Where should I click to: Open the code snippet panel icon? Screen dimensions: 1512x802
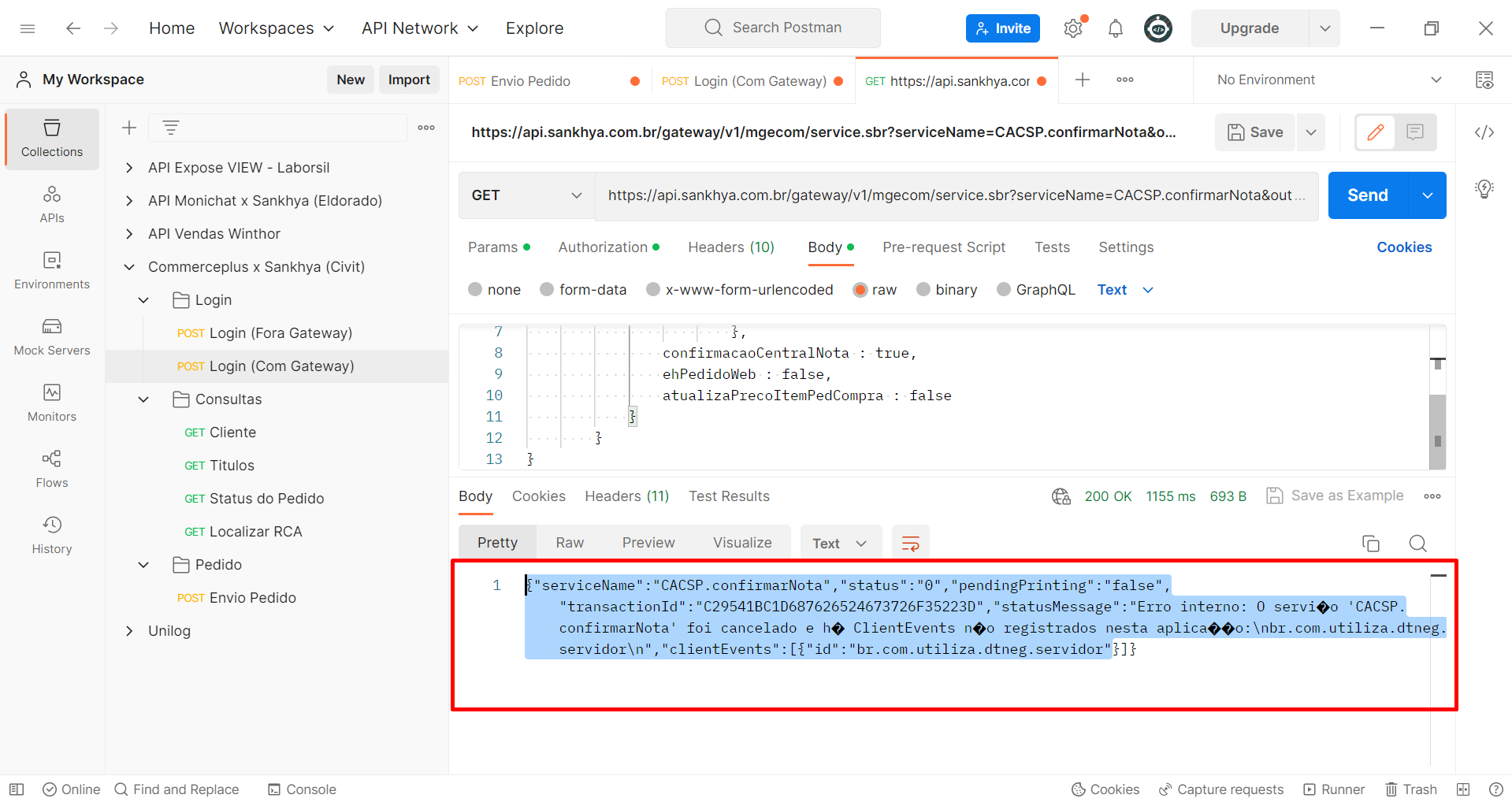(x=1484, y=132)
